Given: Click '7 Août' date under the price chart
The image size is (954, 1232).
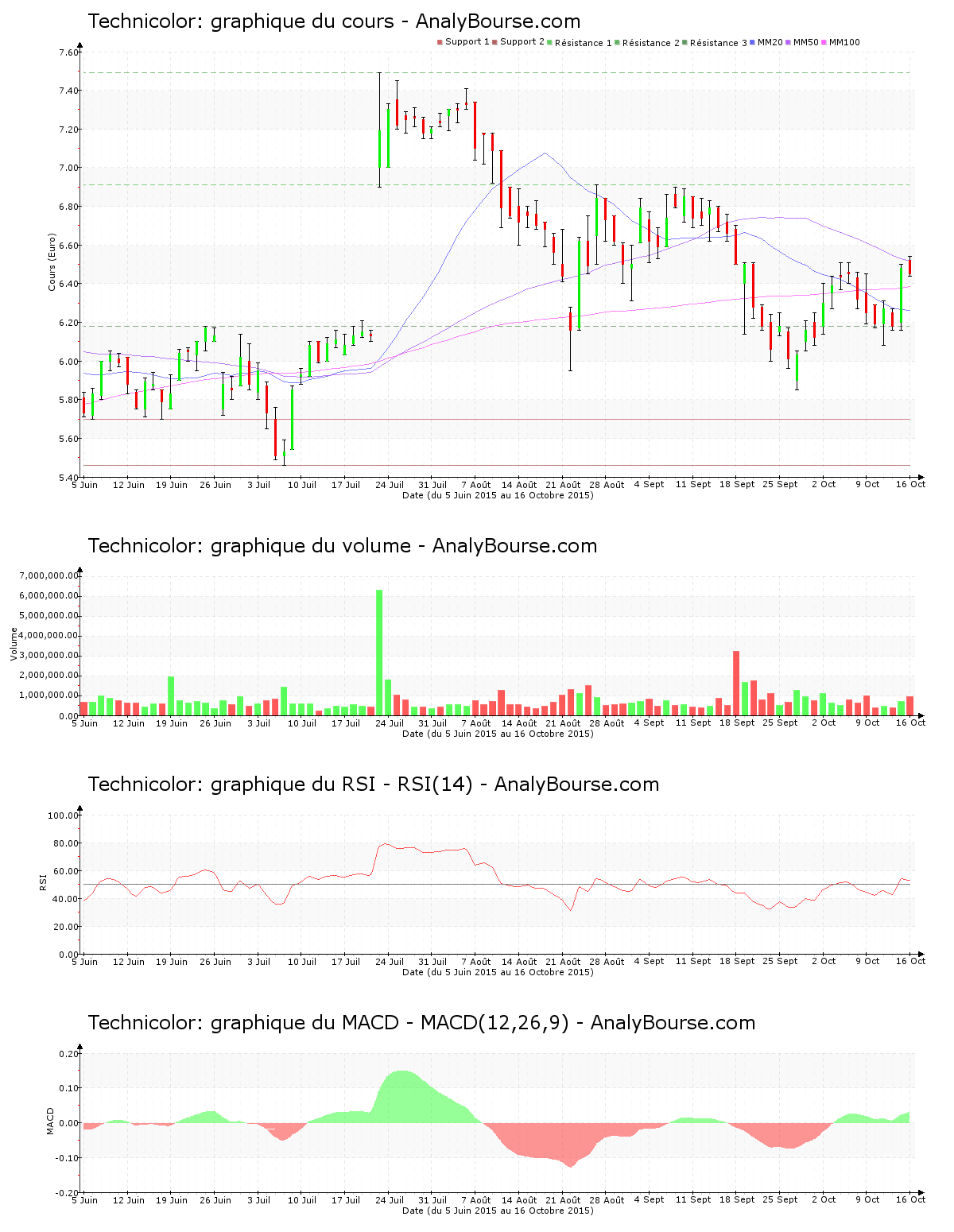Looking at the screenshot, I should [475, 485].
